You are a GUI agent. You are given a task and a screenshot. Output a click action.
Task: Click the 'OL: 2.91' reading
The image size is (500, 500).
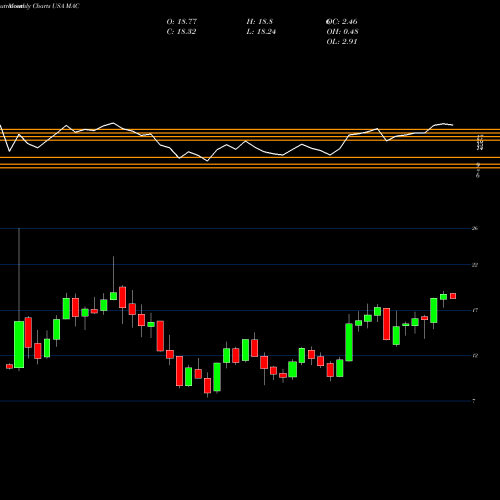(x=342, y=42)
